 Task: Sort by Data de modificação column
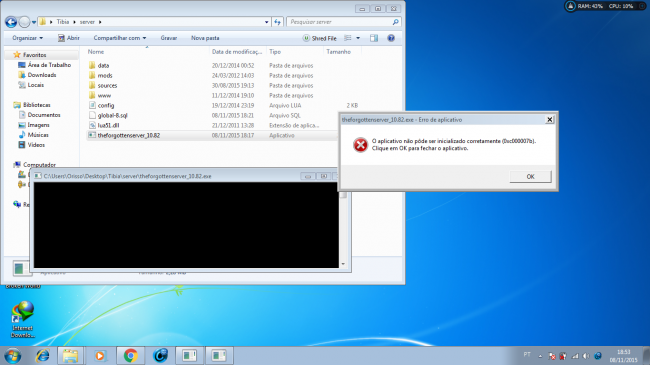(237, 52)
